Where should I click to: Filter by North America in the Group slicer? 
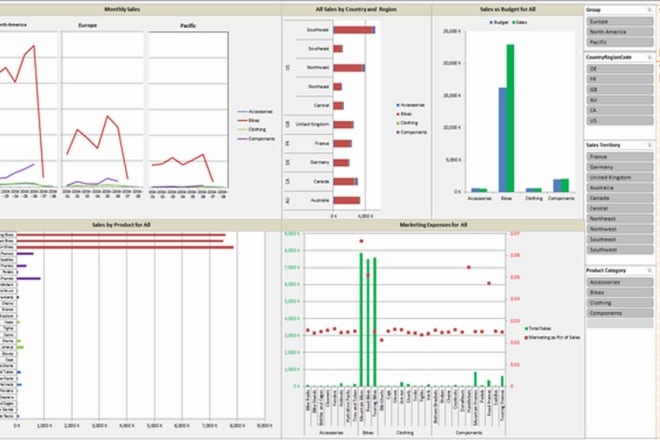pyautogui.click(x=620, y=32)
